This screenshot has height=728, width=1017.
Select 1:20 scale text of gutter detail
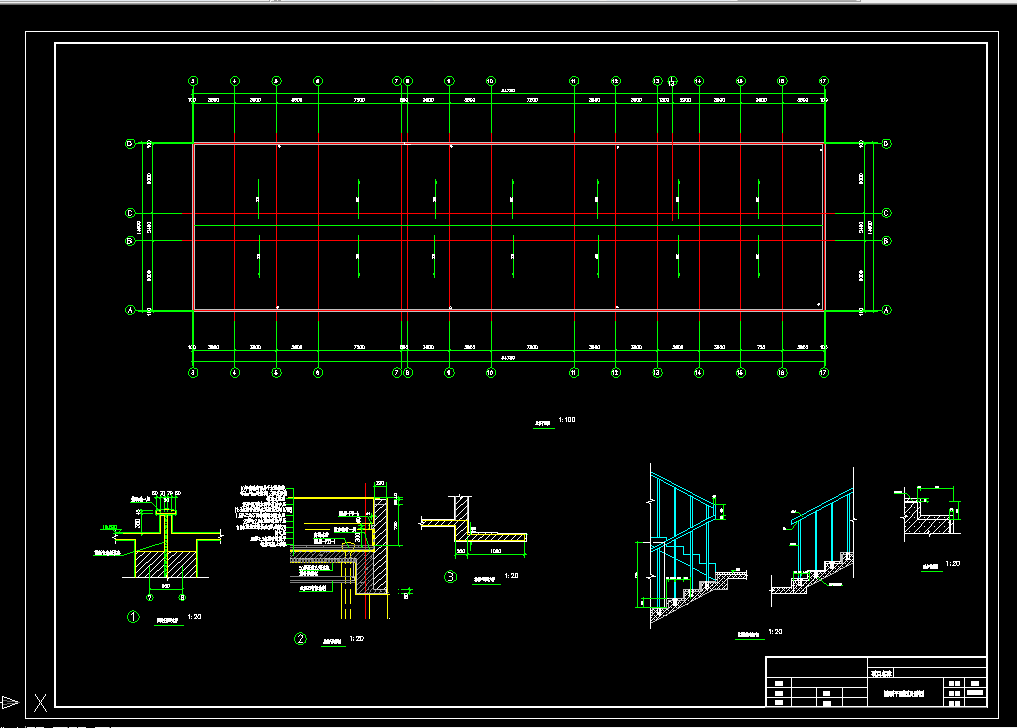[953, 564]
